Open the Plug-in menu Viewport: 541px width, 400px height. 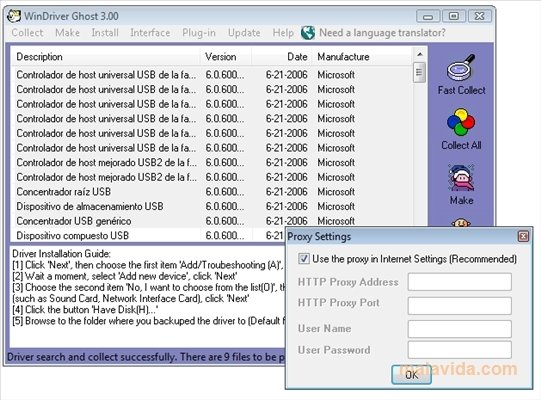click(199, 33)
